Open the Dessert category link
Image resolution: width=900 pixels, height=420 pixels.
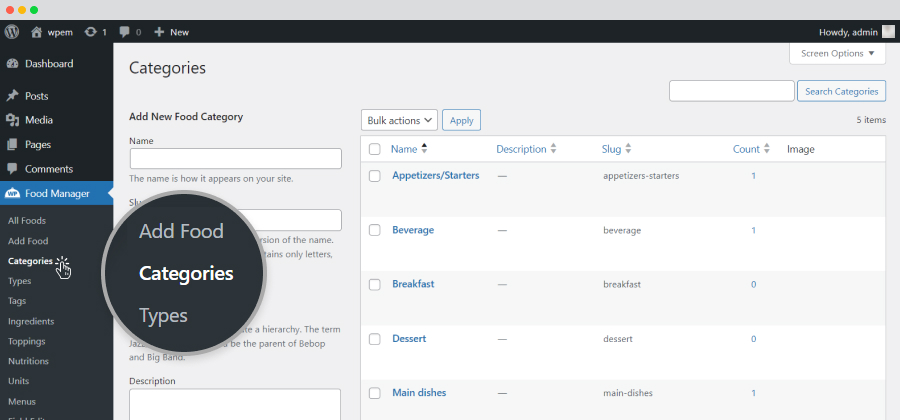(x=409, y=339)
